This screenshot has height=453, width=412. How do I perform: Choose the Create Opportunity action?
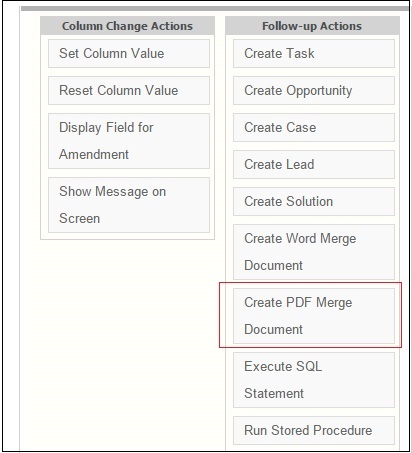tap(314, 90)
